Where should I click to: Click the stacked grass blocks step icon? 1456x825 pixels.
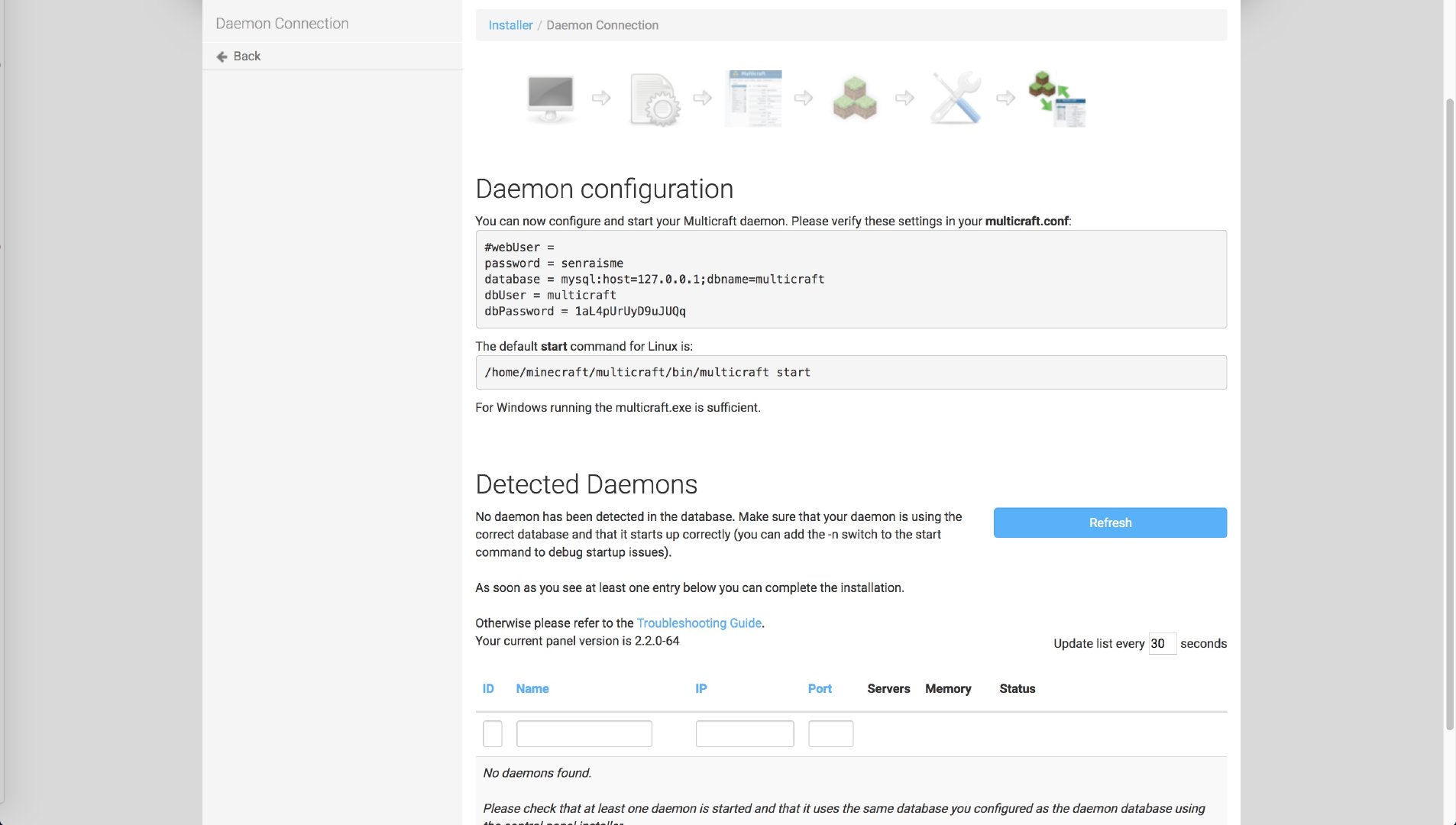(854, 98)
